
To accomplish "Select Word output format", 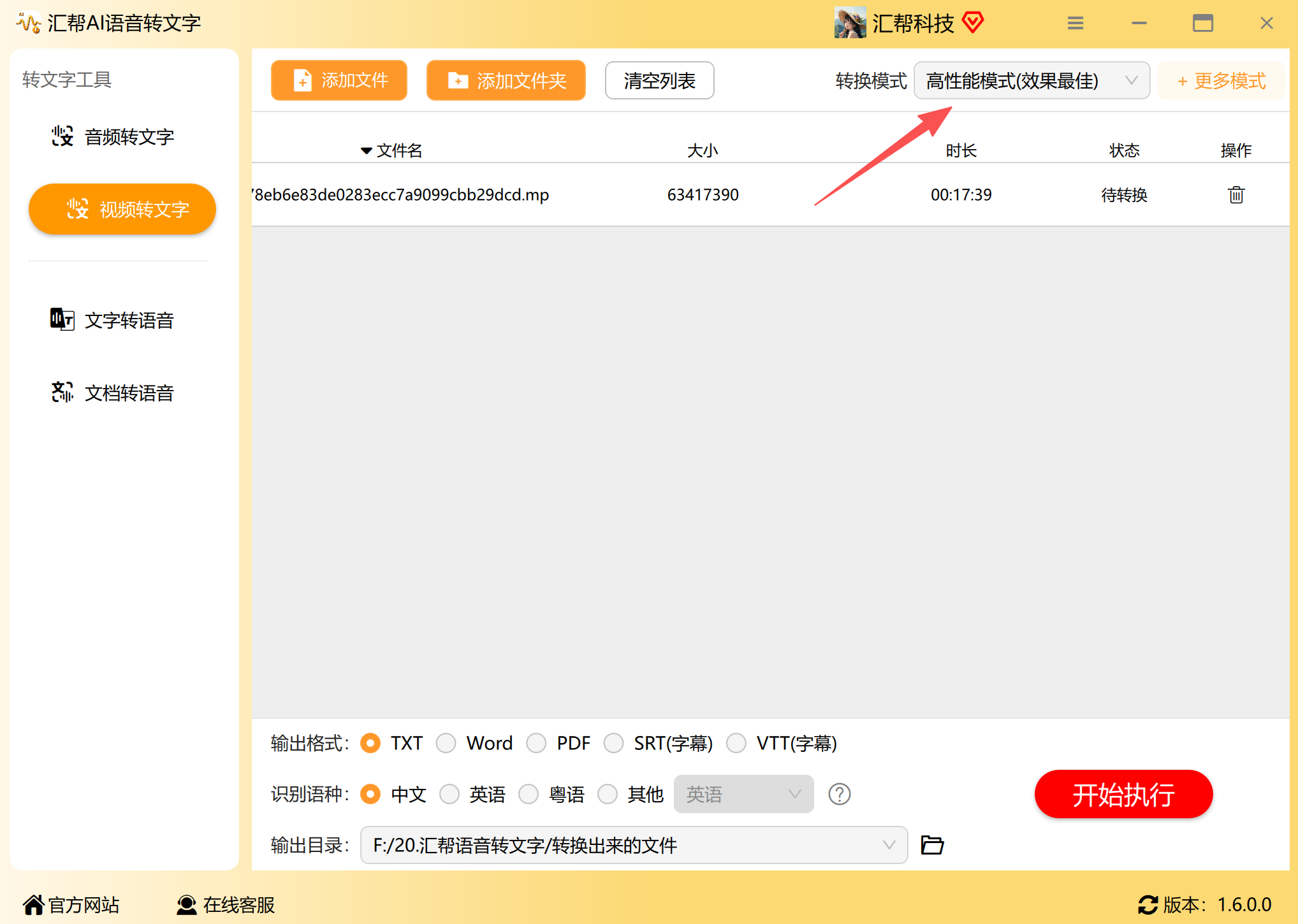I will 474,743.
